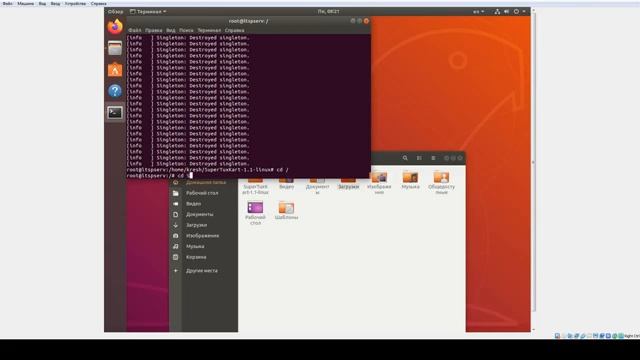Select Рабочий стол in Files sidebar
The height and width of the screenshot is (360, 640).
[202, 193]
